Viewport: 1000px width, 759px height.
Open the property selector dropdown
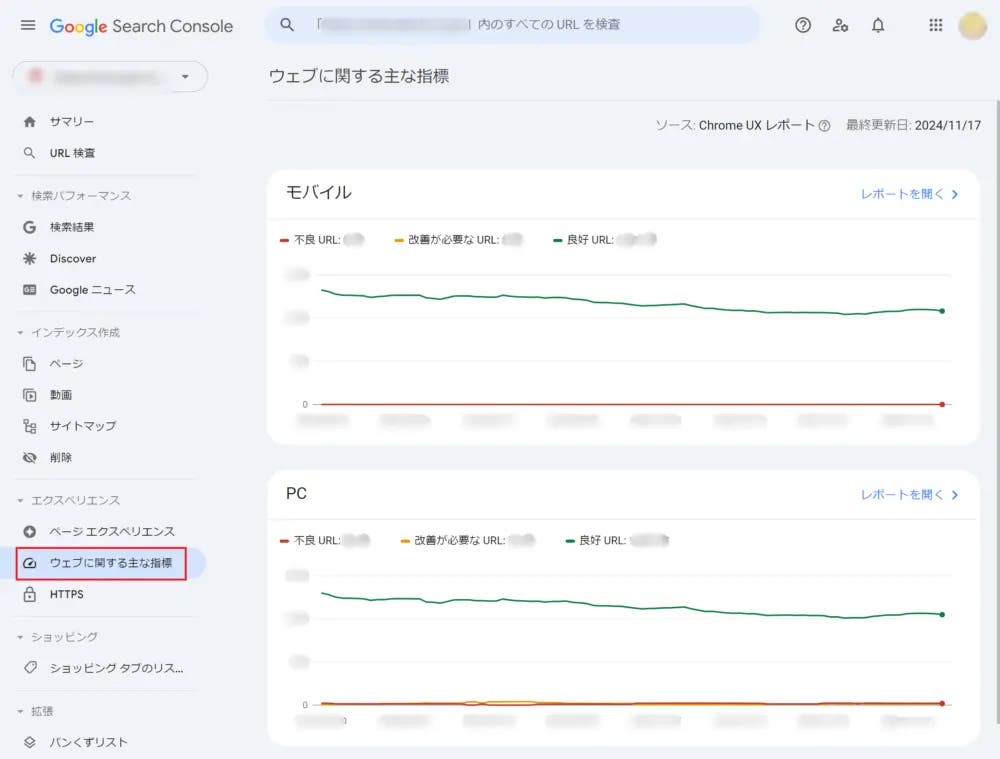pyautogui.click(x=110, y=77)
